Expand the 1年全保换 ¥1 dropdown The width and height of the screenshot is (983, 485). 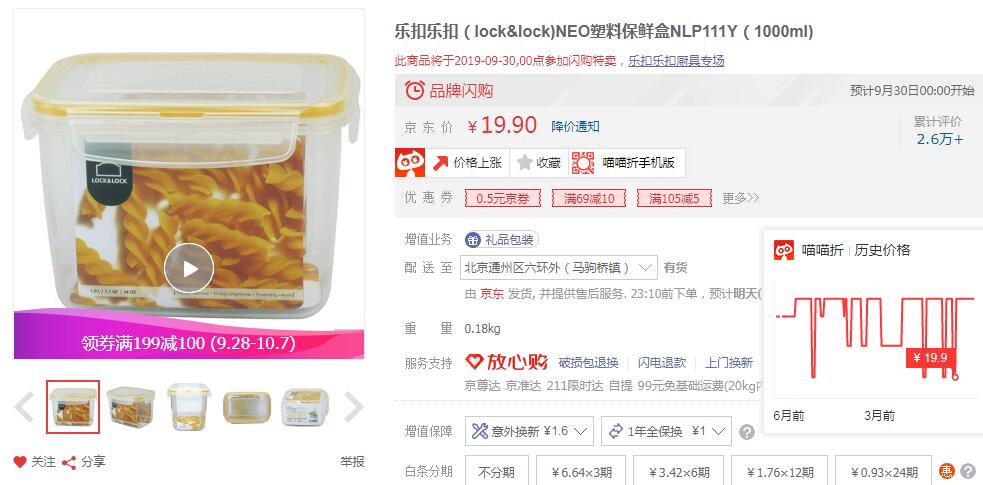(x=666, y=431)
